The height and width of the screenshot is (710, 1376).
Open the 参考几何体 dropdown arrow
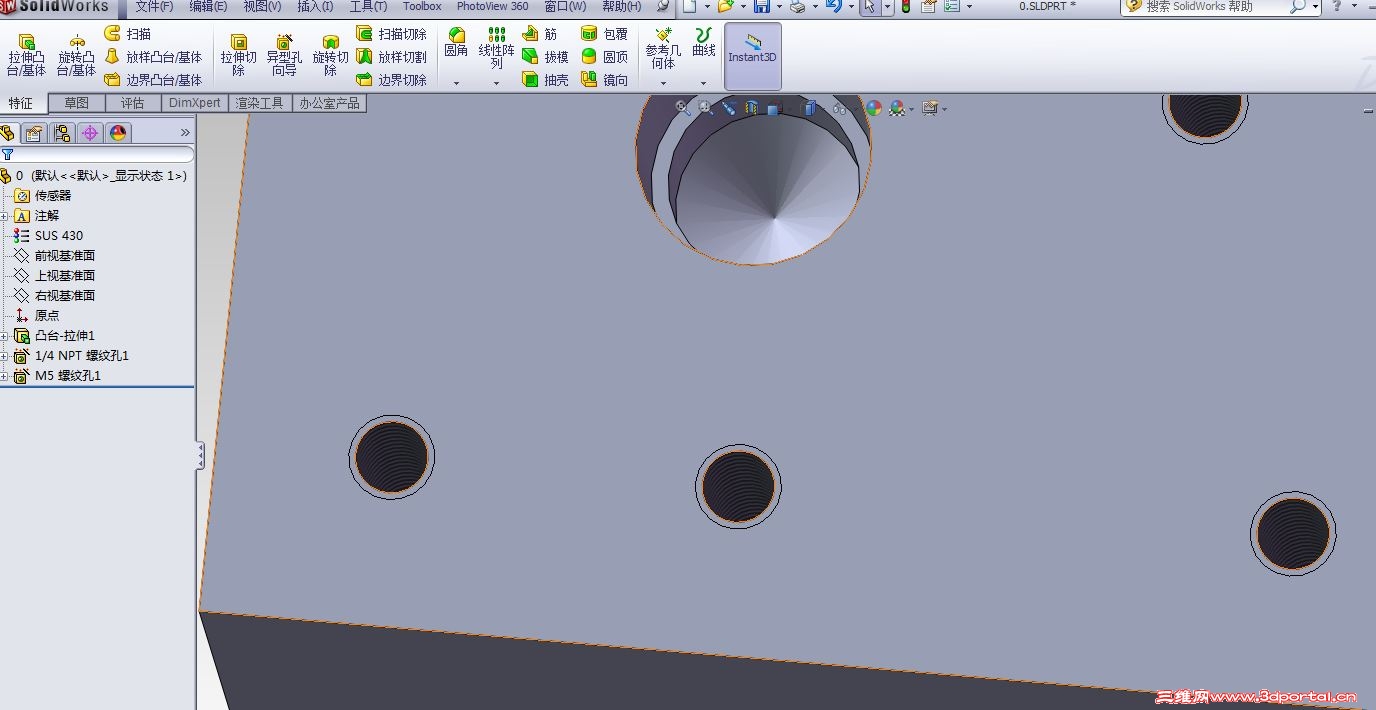662,83
